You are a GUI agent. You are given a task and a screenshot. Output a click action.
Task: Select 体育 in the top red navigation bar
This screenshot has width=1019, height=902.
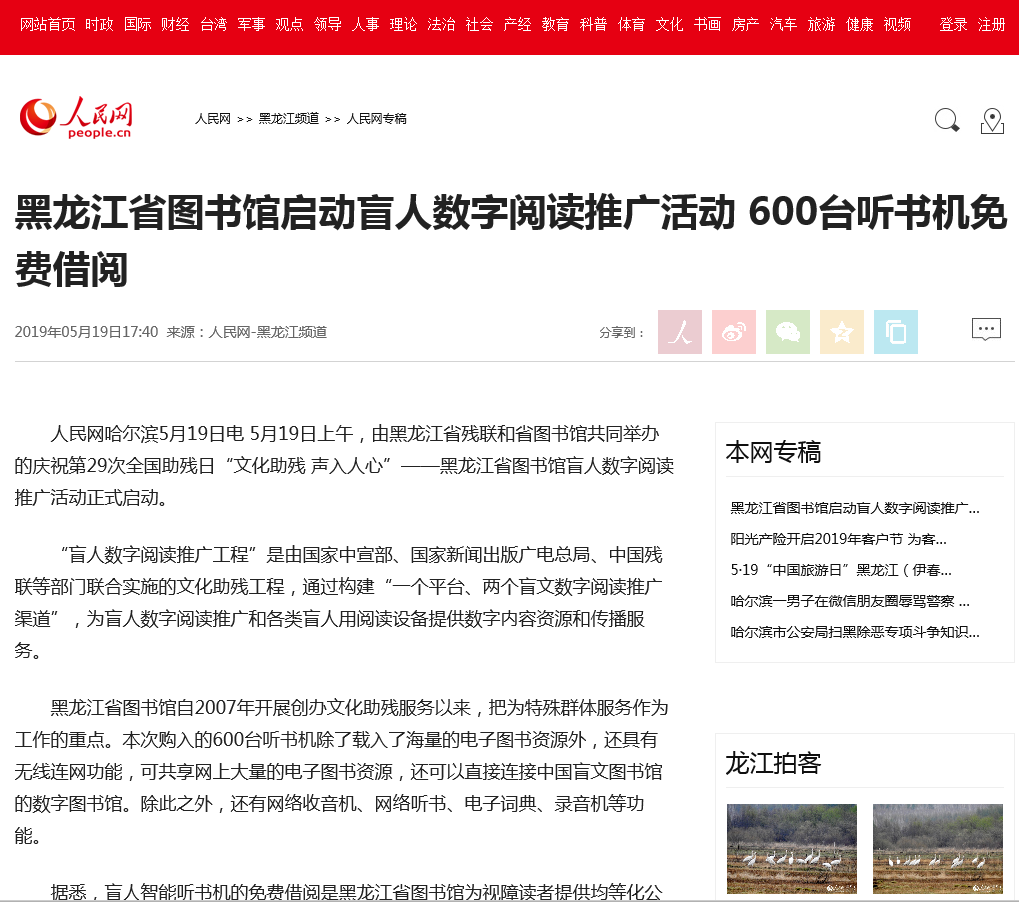[631, 24]
